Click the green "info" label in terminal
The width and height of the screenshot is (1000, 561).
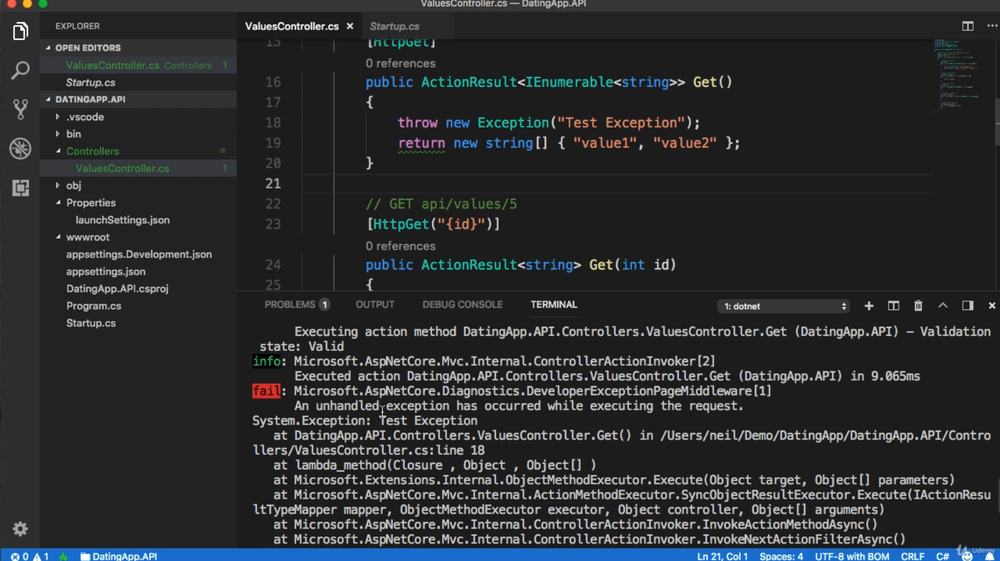pos(267,361)
